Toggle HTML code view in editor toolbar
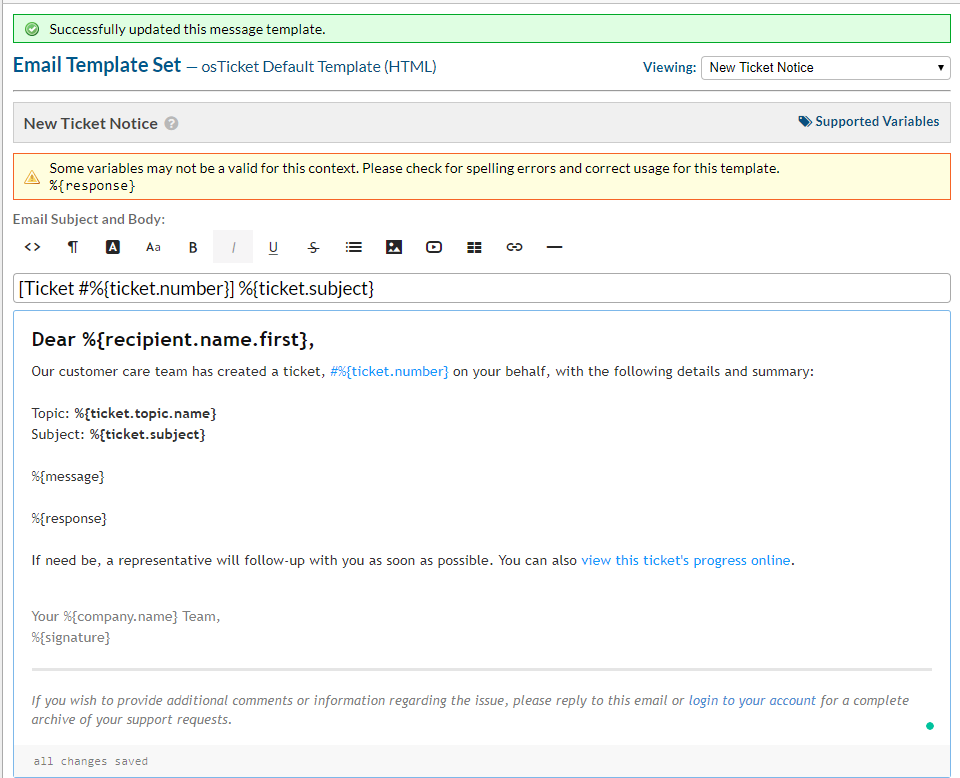Screen dimensions: 960x778 click(32, 247)
